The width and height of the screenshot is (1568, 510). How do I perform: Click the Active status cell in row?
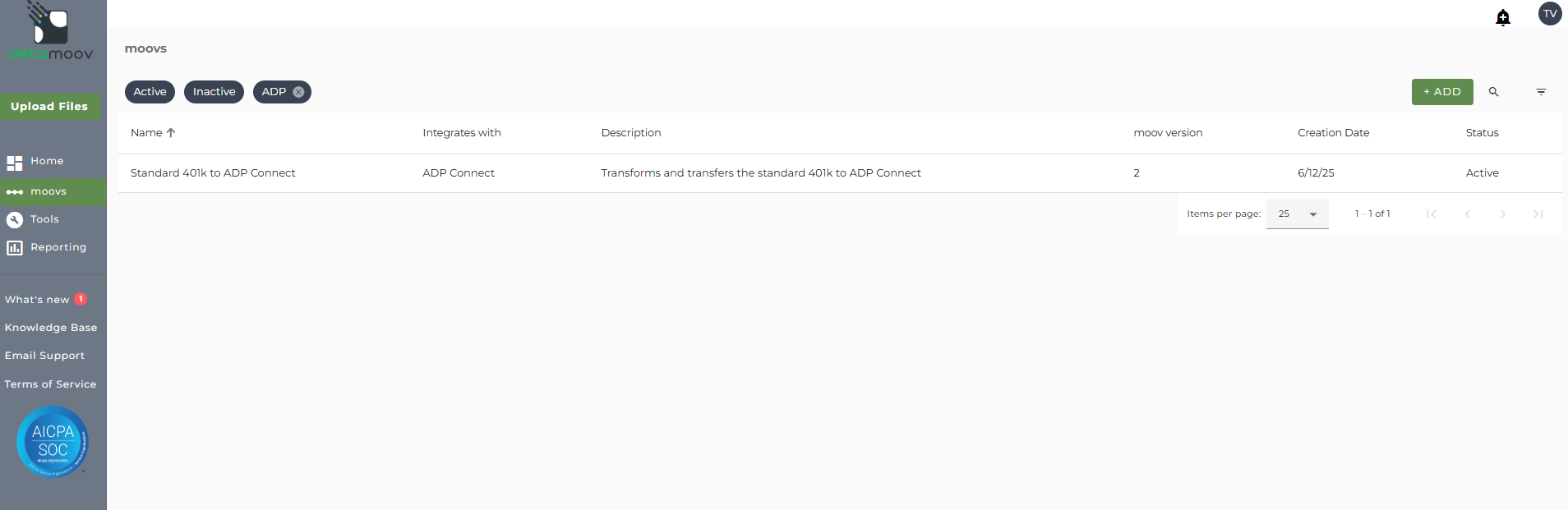[1483, 173]
